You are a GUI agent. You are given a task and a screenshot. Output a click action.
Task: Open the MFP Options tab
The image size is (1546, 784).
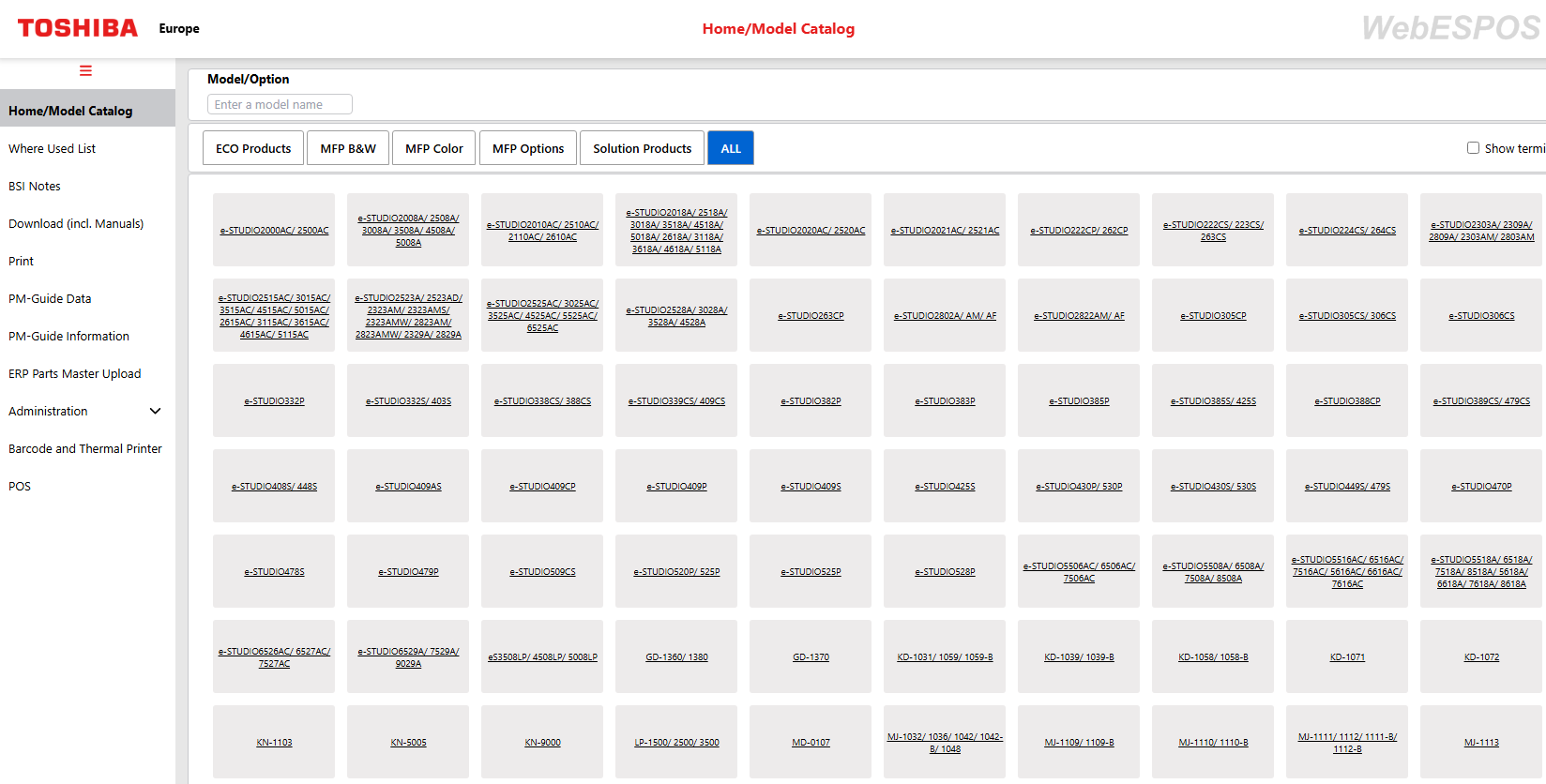pos(528,148)
